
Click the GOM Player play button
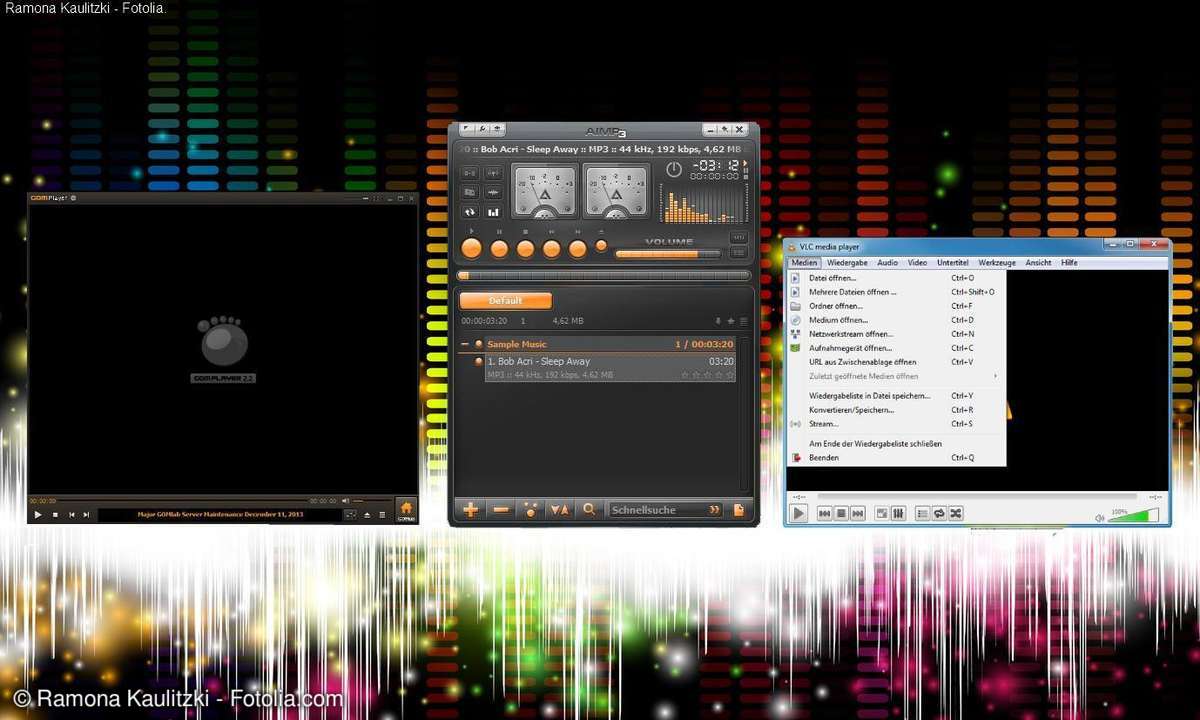click(38, 514)
